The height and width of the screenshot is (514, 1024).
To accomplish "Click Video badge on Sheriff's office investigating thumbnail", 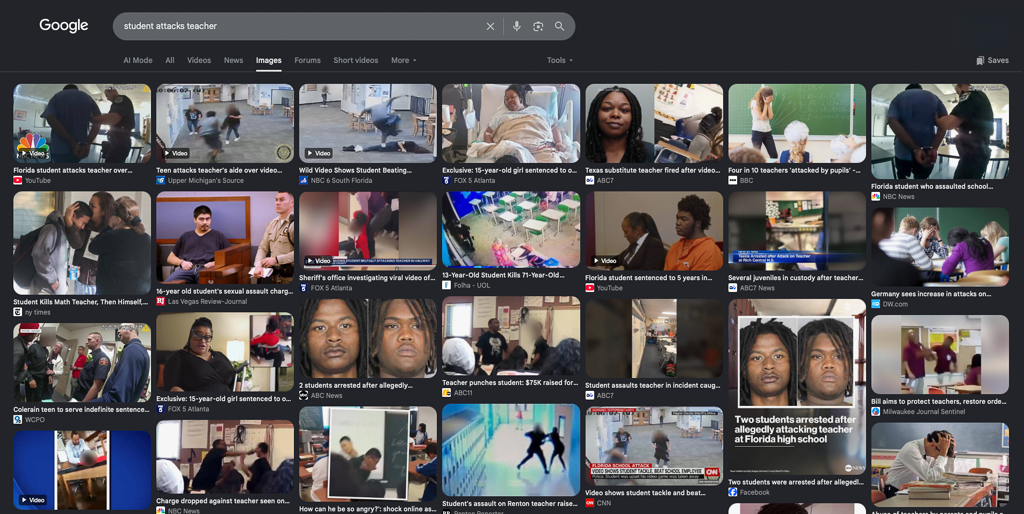I will (x=319, y=261).
